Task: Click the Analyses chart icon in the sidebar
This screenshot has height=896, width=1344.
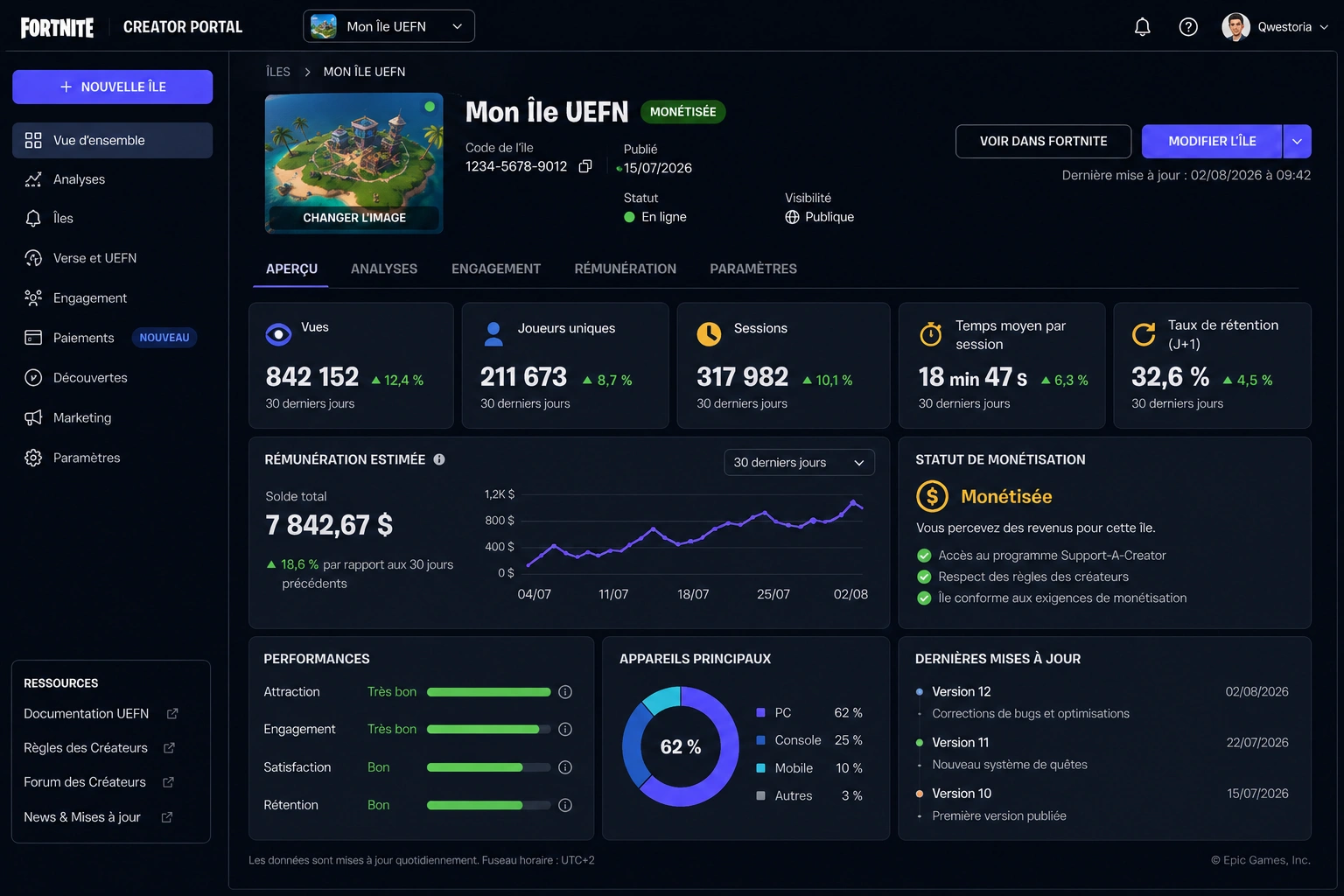Action: [x=33, y=179]
